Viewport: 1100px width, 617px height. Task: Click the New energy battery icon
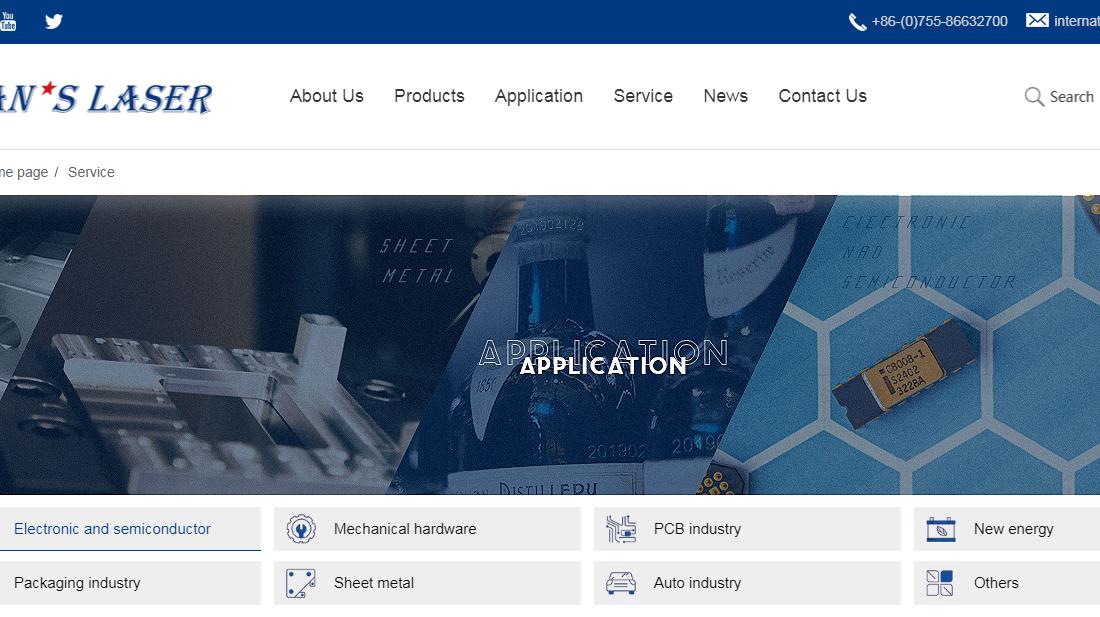pyautogui.click(x=941, y=529)
